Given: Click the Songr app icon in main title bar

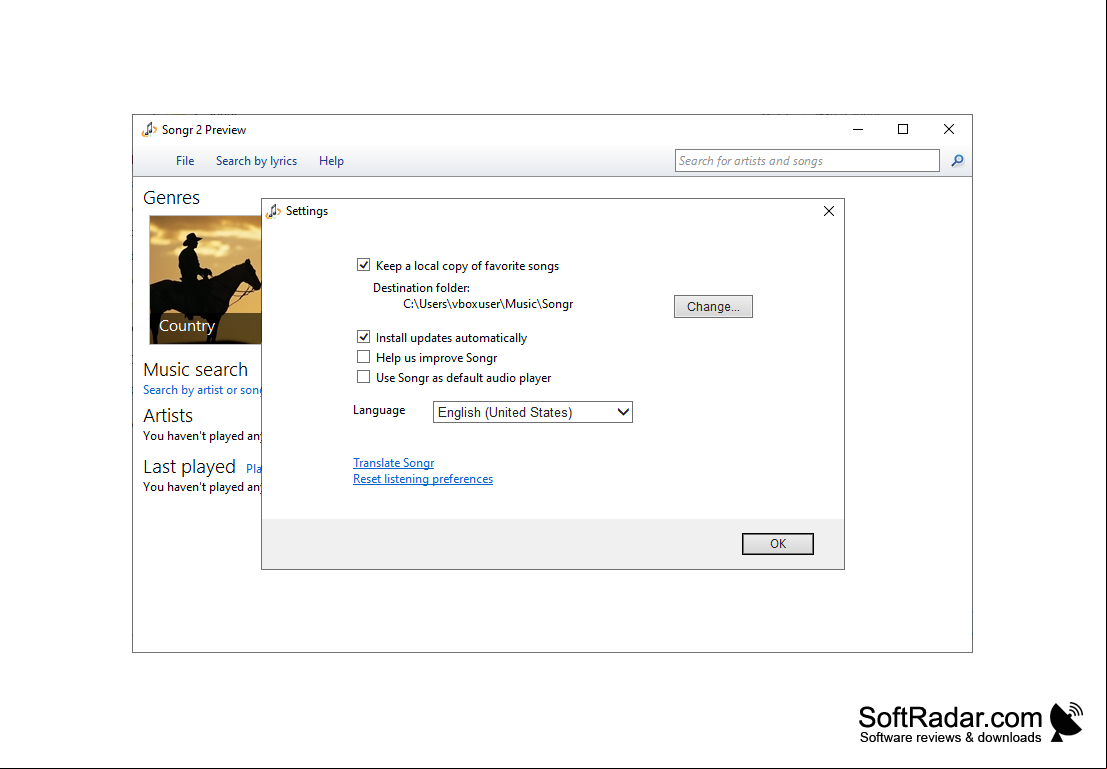Looking at the screenshot, I should [x=149, y=130].
